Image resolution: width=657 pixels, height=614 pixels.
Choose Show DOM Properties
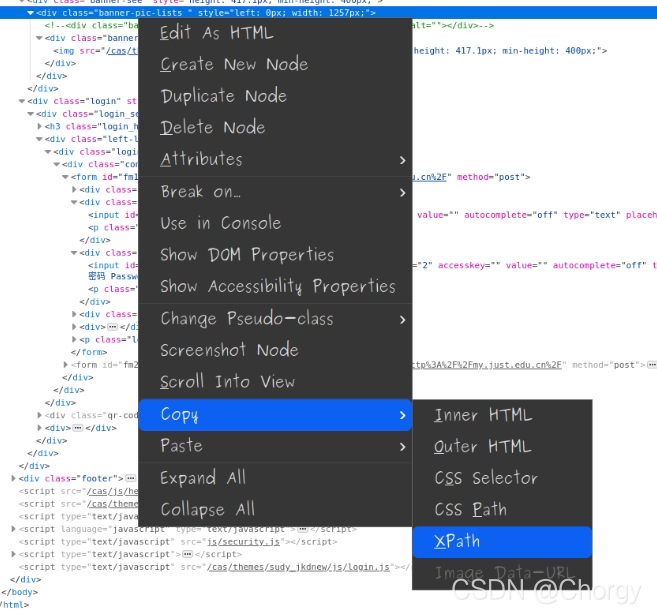(275, 255)
